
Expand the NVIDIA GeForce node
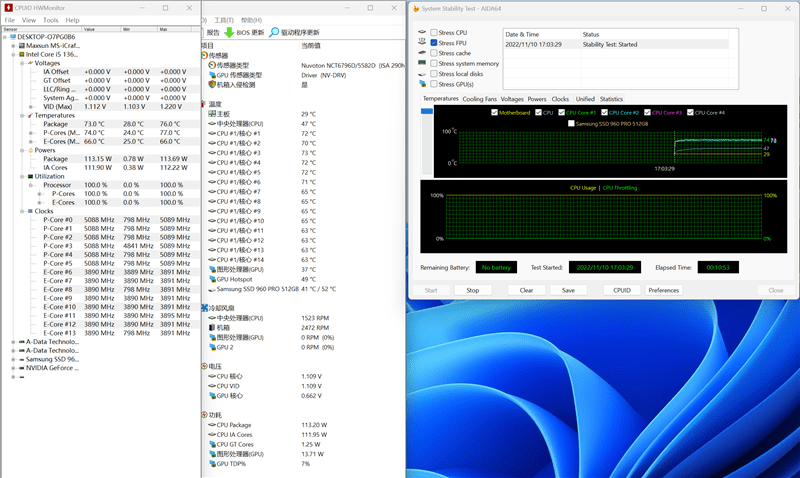(13, 368)
